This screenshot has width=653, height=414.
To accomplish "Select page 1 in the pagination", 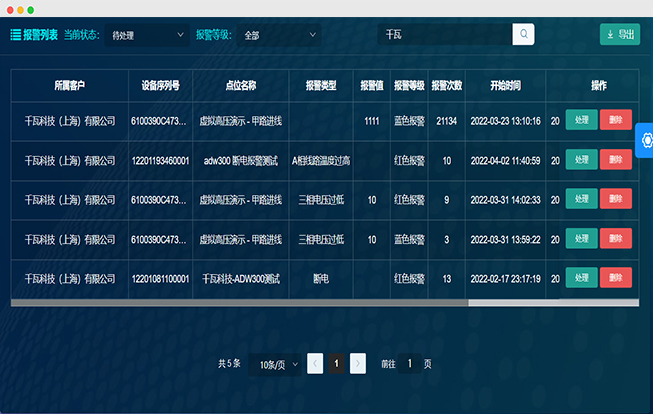I will [337, 364].
